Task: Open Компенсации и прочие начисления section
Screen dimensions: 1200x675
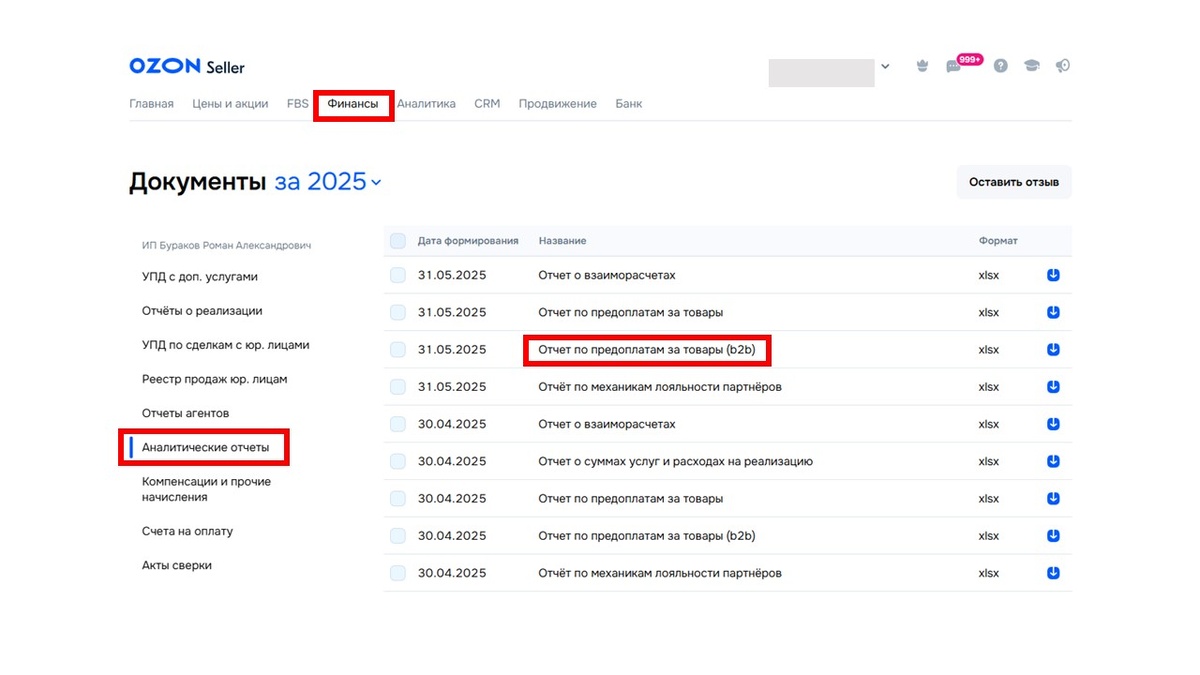Action: coord(206,489)
